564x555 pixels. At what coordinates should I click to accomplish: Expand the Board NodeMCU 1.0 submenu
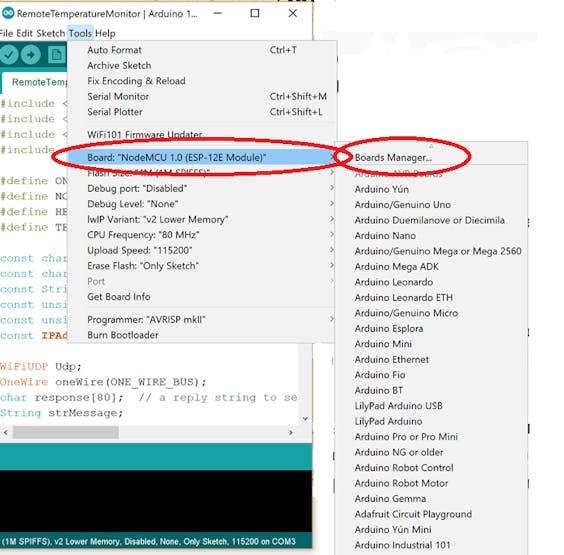coord(202,158)
